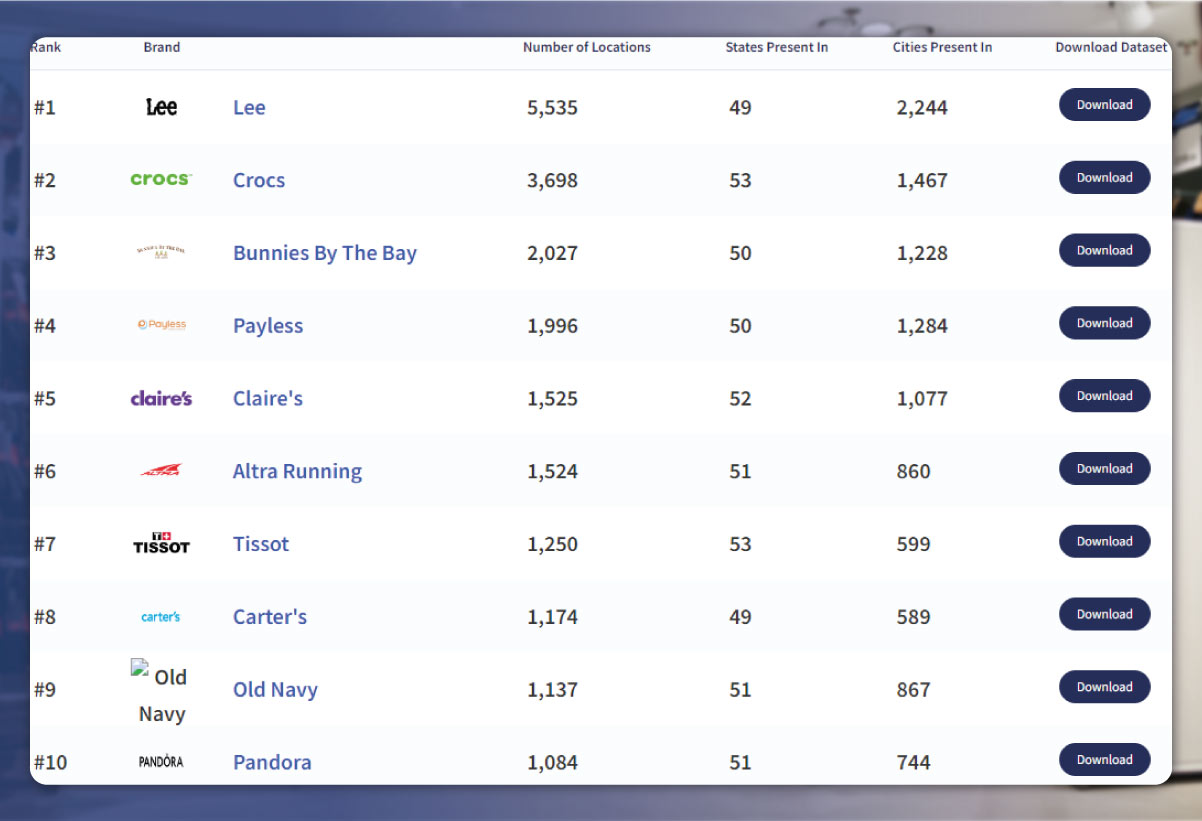Screen dimensions: 1202x821
Task: Download the Pandora dataset
Action: (1105, 760)
